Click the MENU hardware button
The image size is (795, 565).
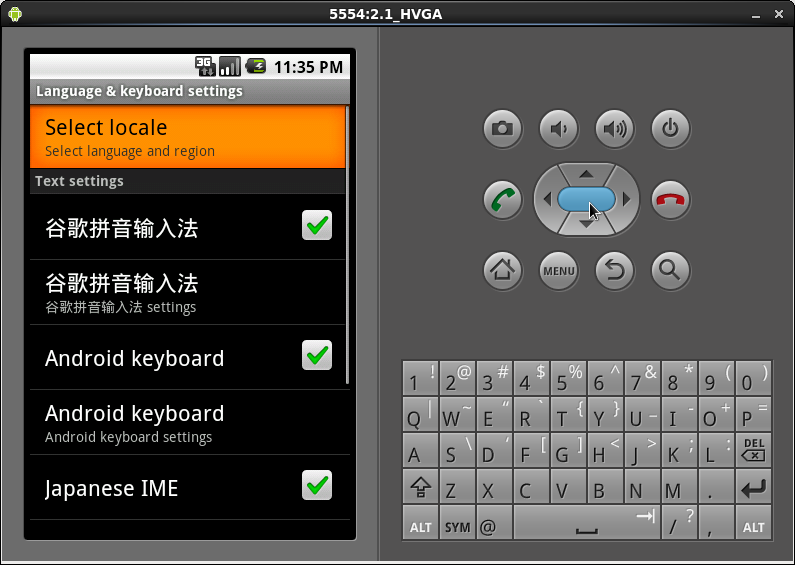(559, 270)
